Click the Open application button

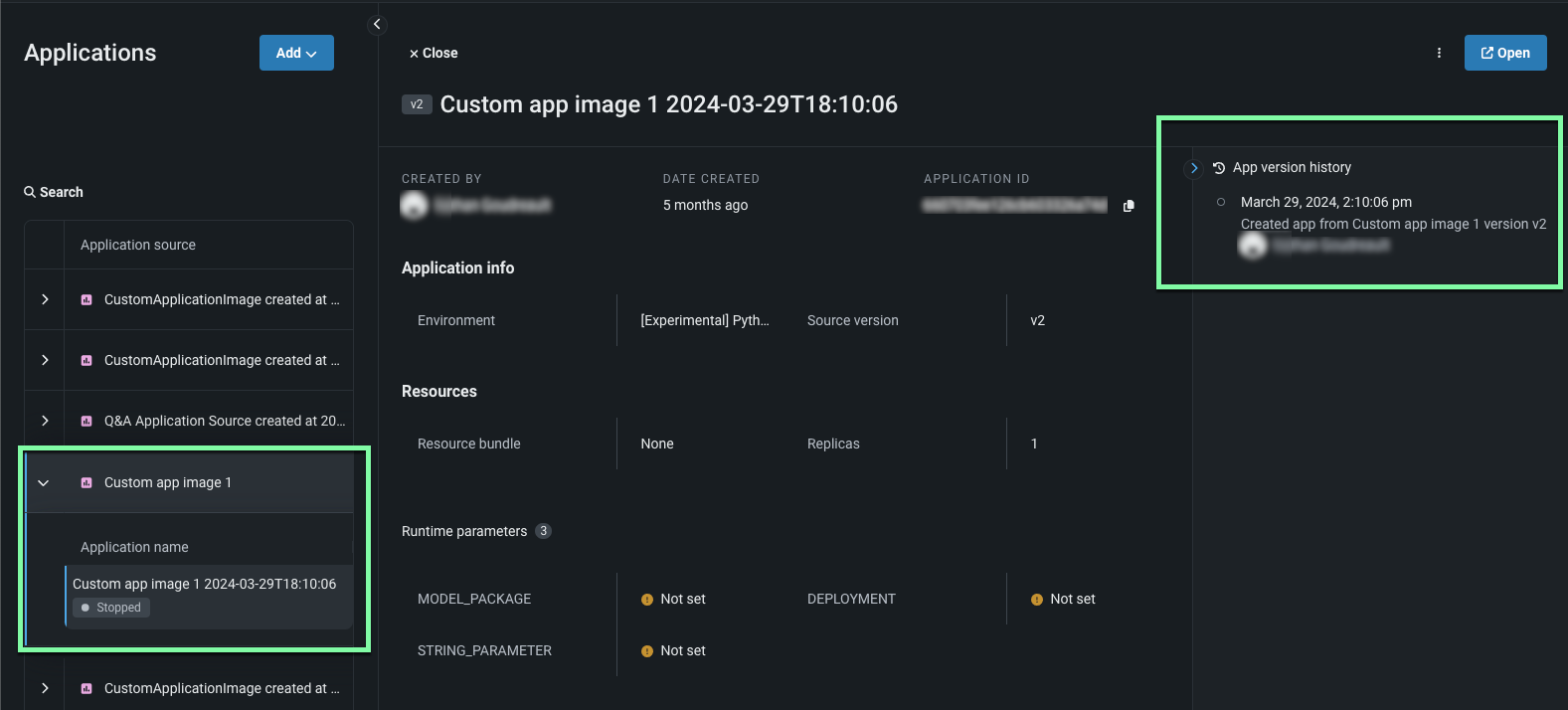[1505, 53]
